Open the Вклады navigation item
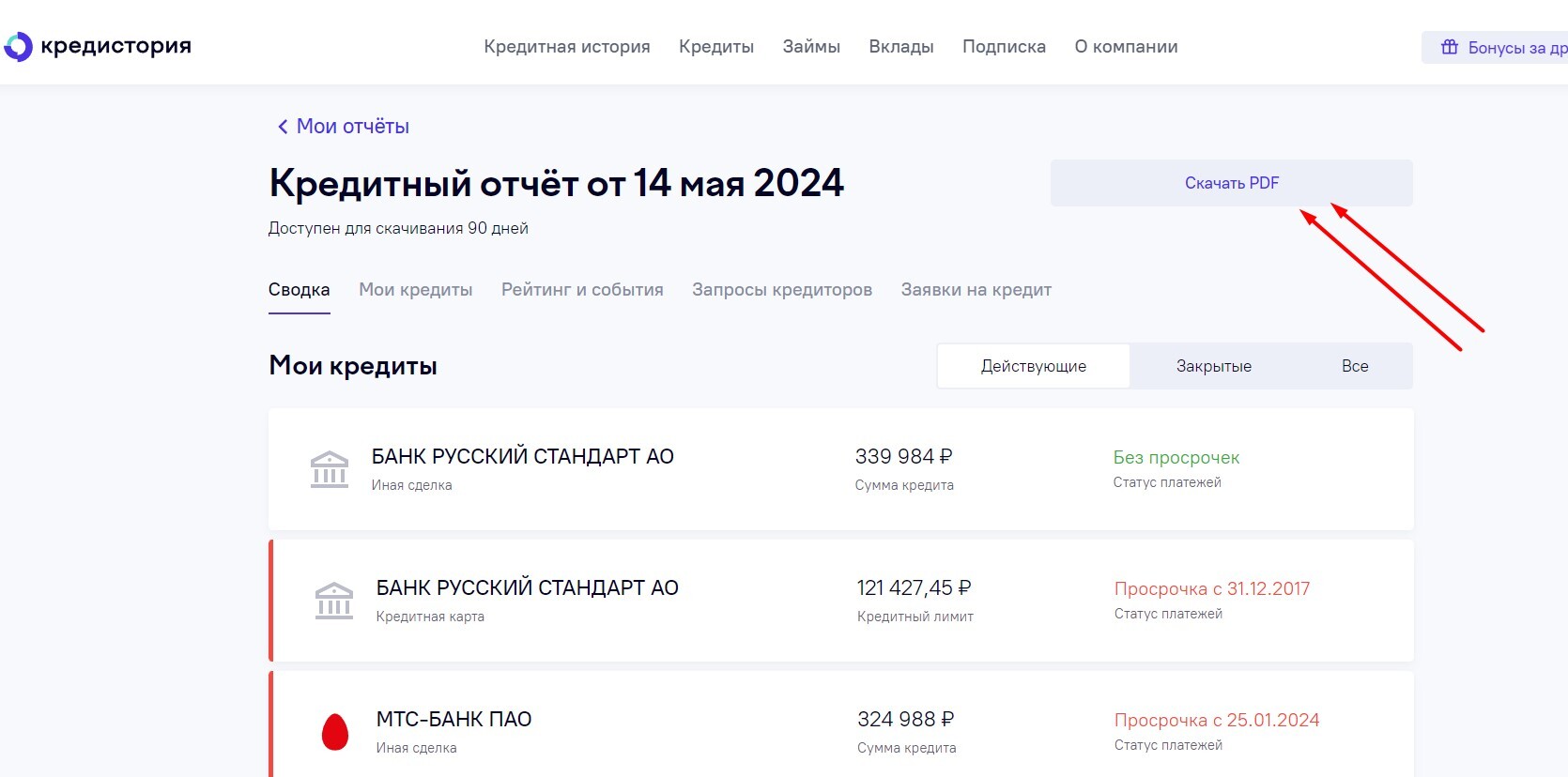Screen dimensions: 1568x777 tap(901, 47)
